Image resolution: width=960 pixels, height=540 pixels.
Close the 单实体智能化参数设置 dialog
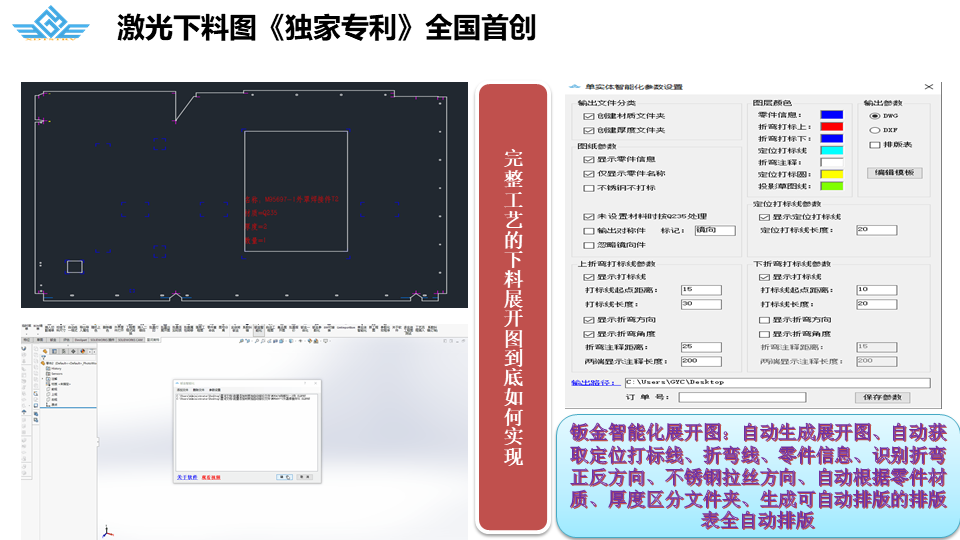click(927, 87)
